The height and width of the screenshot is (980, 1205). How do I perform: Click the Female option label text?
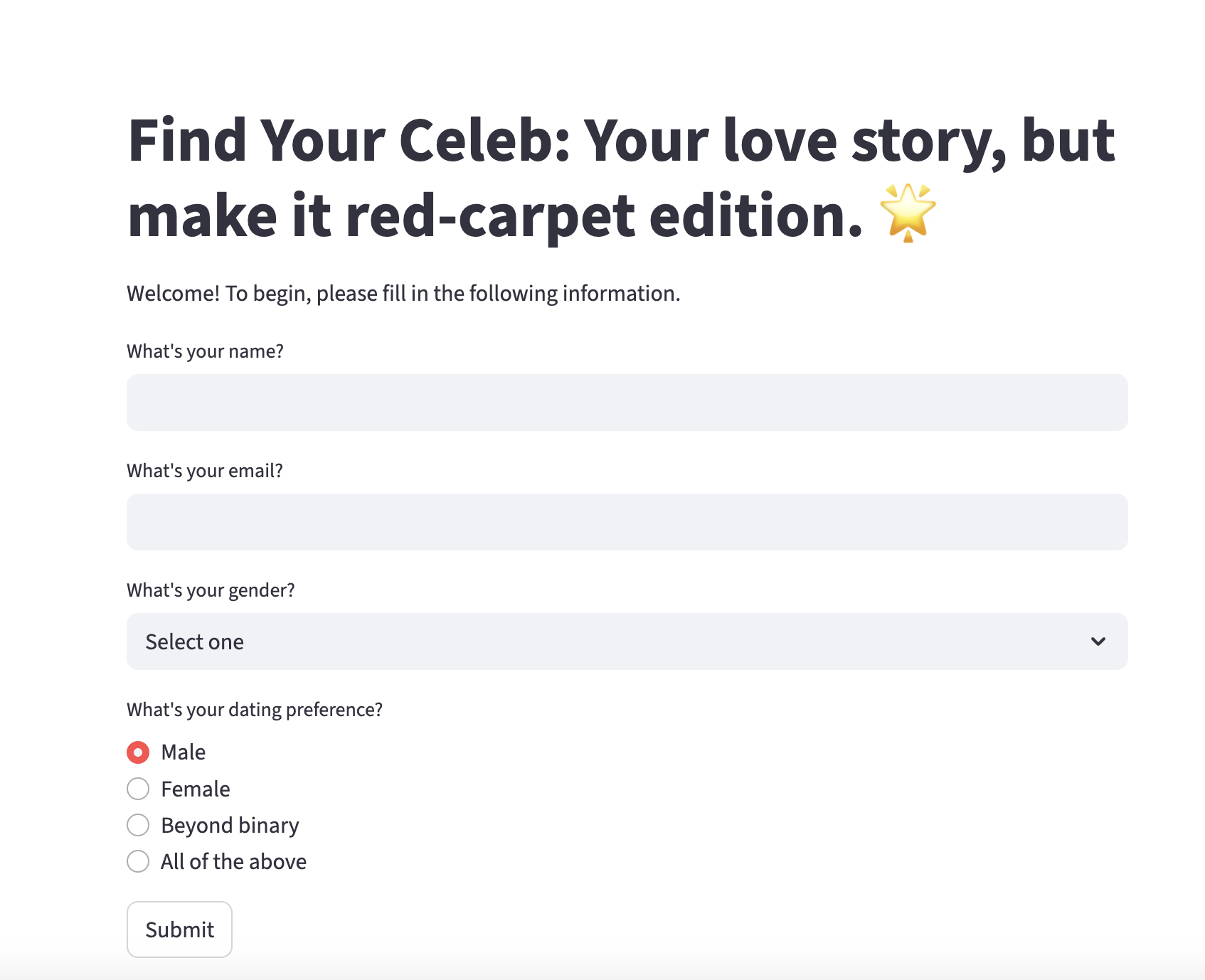tap(196, 789)
